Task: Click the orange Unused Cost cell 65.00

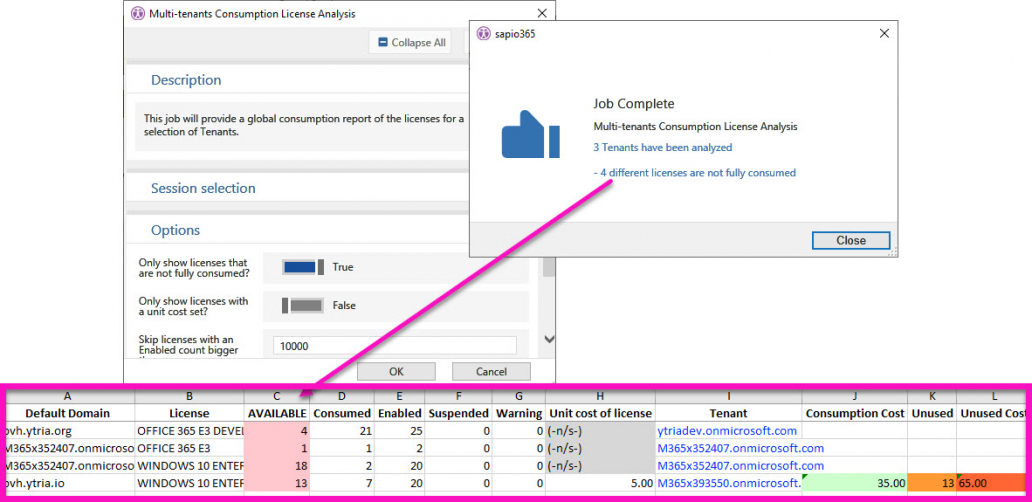Action: (991, 482)
